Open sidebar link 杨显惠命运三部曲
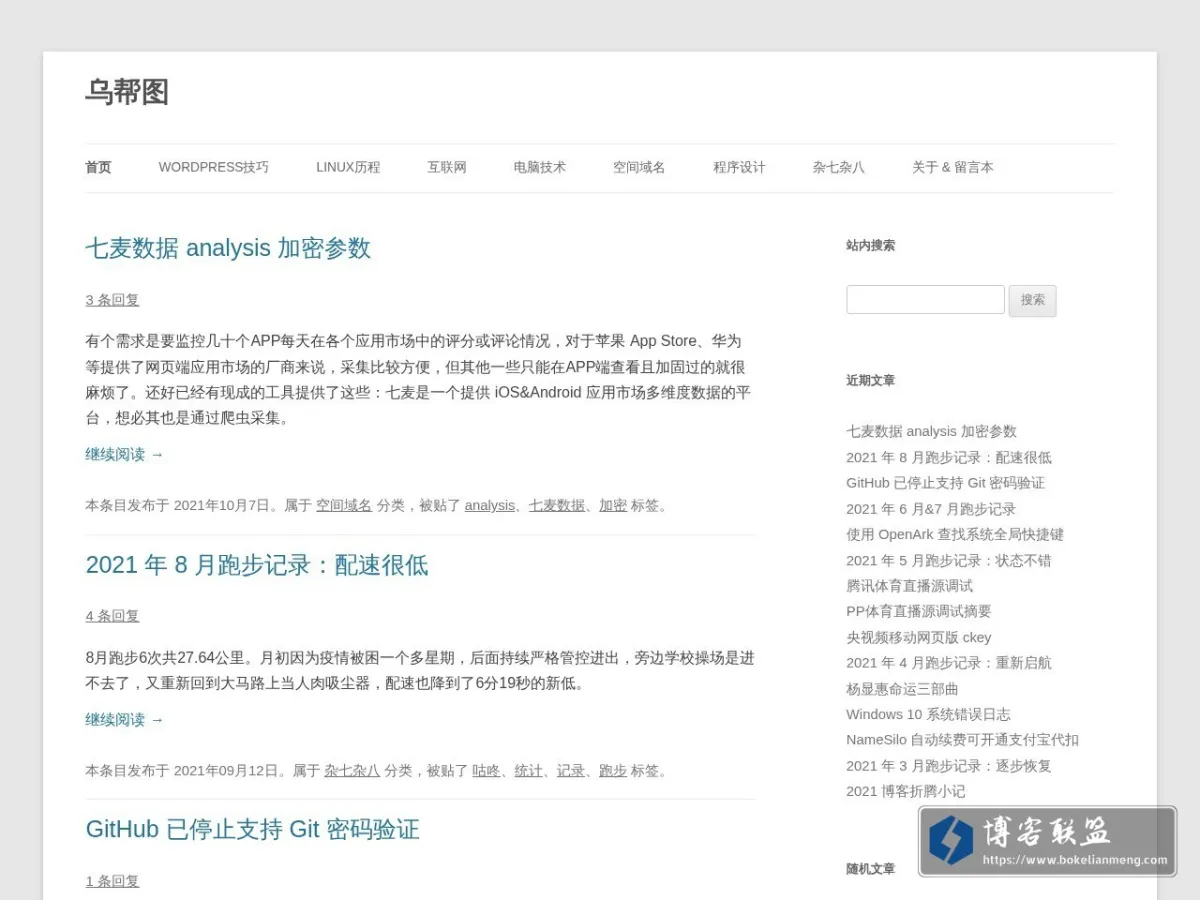 click(x=902, y=688)
